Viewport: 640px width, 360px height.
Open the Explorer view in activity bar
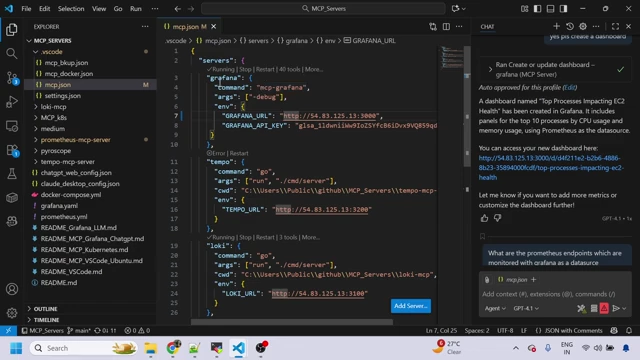12,29
